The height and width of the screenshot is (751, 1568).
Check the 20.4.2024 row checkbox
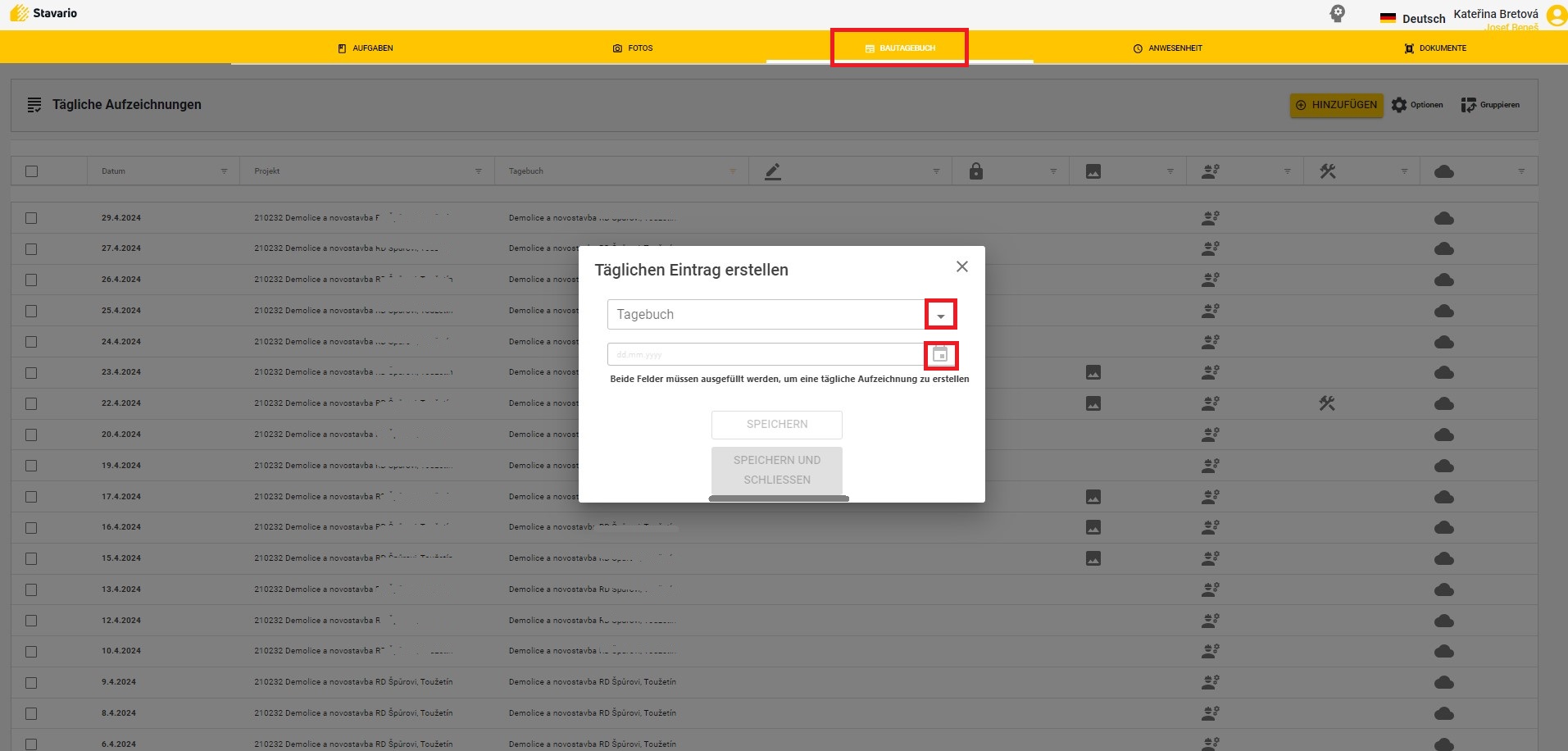[x=31, y=435]
